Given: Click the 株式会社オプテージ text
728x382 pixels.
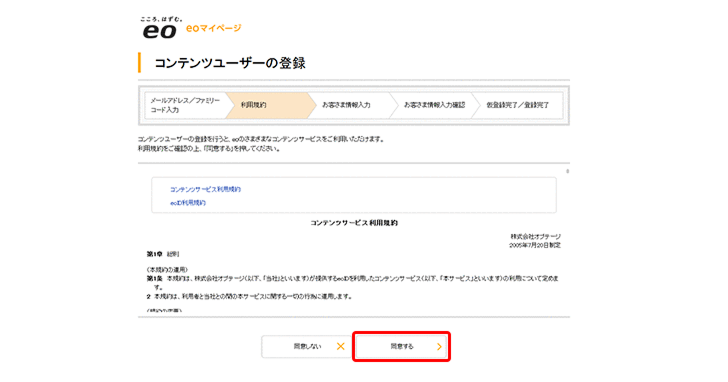Looking at the screenshot, I should [x=535, y=237].
